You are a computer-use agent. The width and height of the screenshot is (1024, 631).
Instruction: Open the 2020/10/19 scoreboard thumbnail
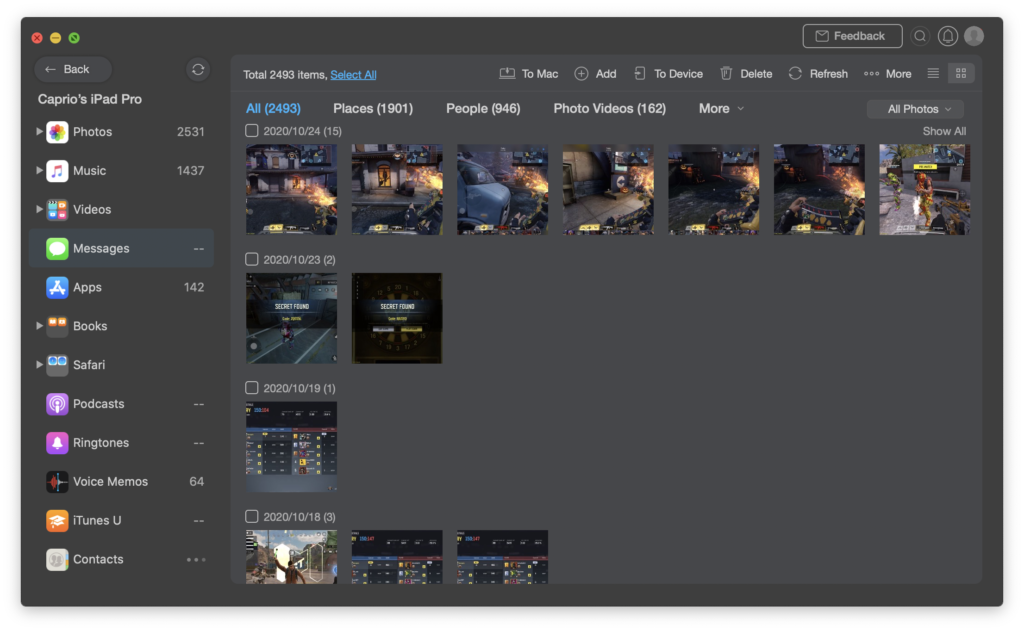(291, 447)
